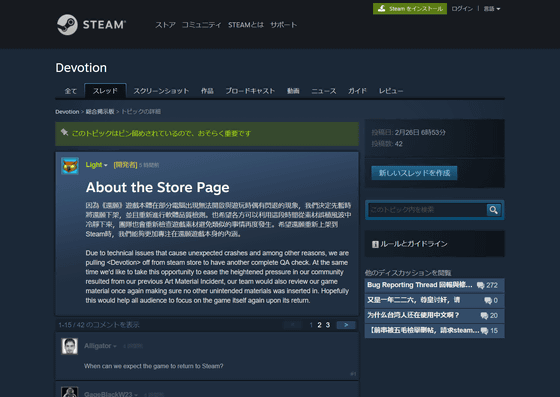
Task: Switch to the ブロードキャスト tab
Action: (x=250, y=91)
